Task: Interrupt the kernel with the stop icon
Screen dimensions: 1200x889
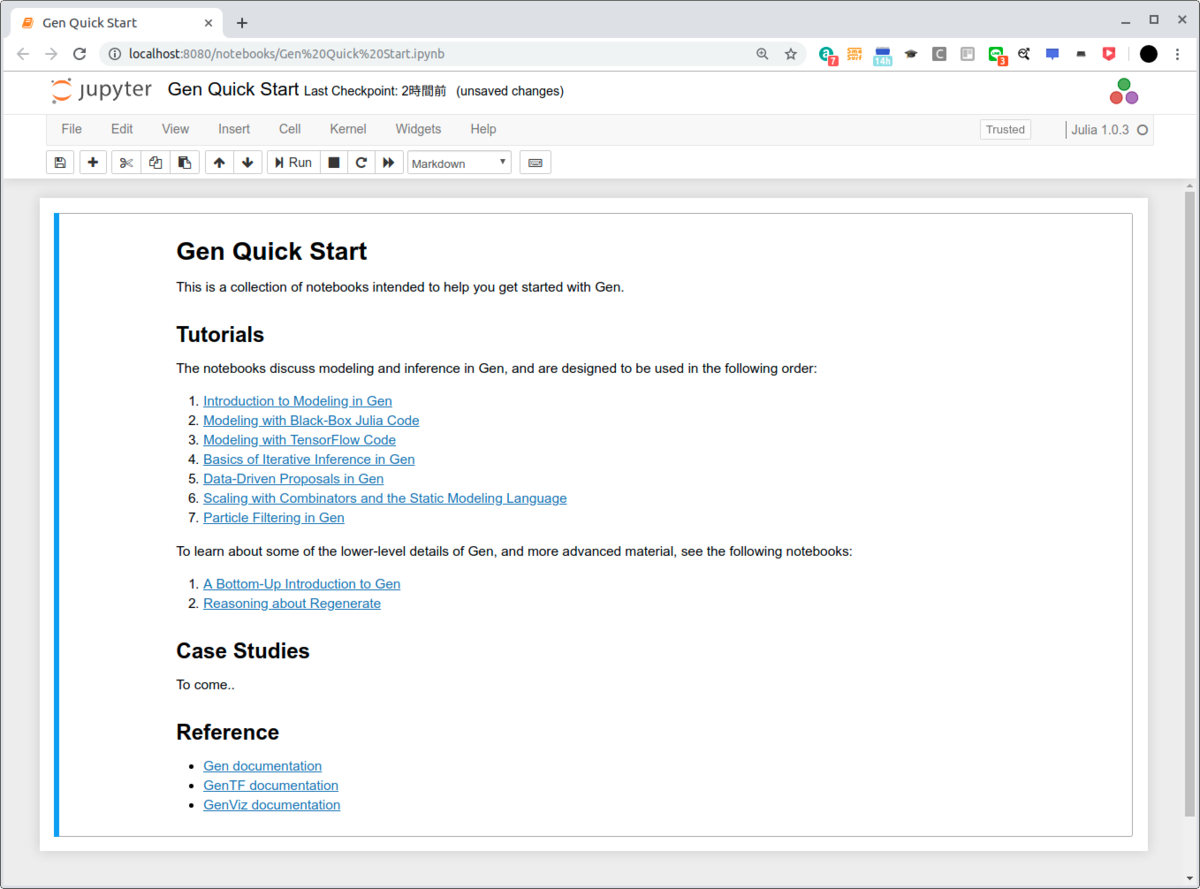Action: [x=334, y=162]
